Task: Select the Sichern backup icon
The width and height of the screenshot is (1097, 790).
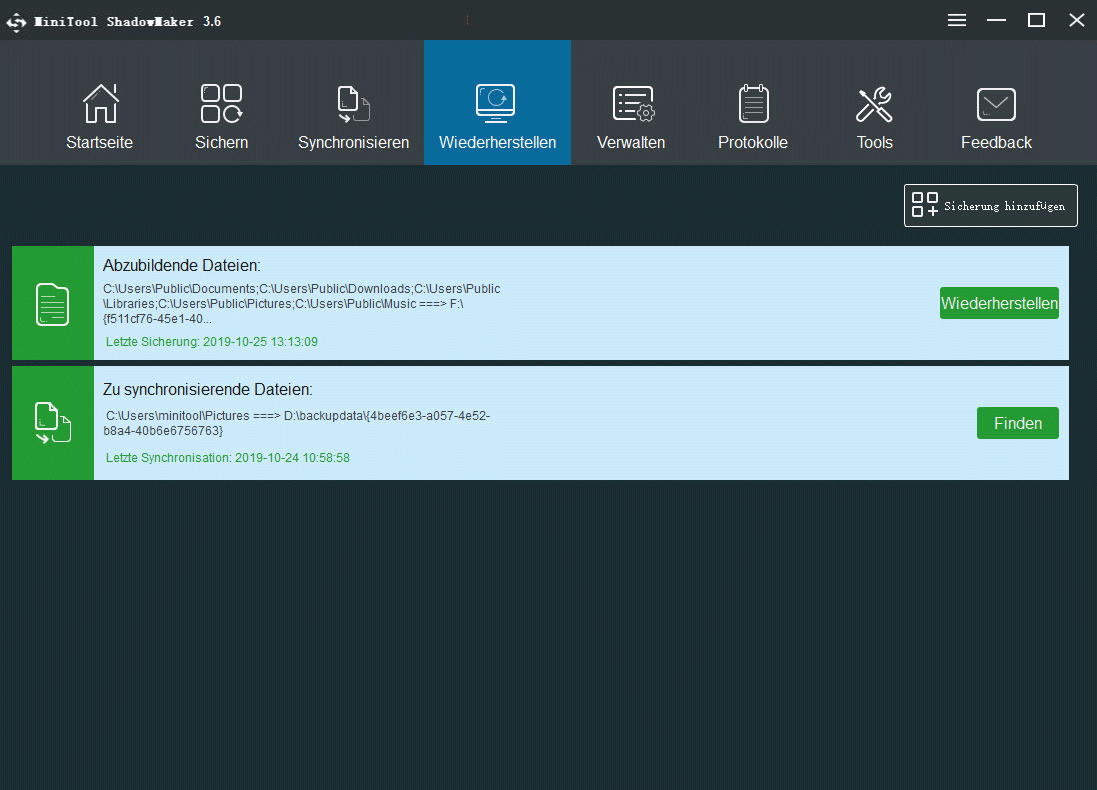Action: pos(221,104)
